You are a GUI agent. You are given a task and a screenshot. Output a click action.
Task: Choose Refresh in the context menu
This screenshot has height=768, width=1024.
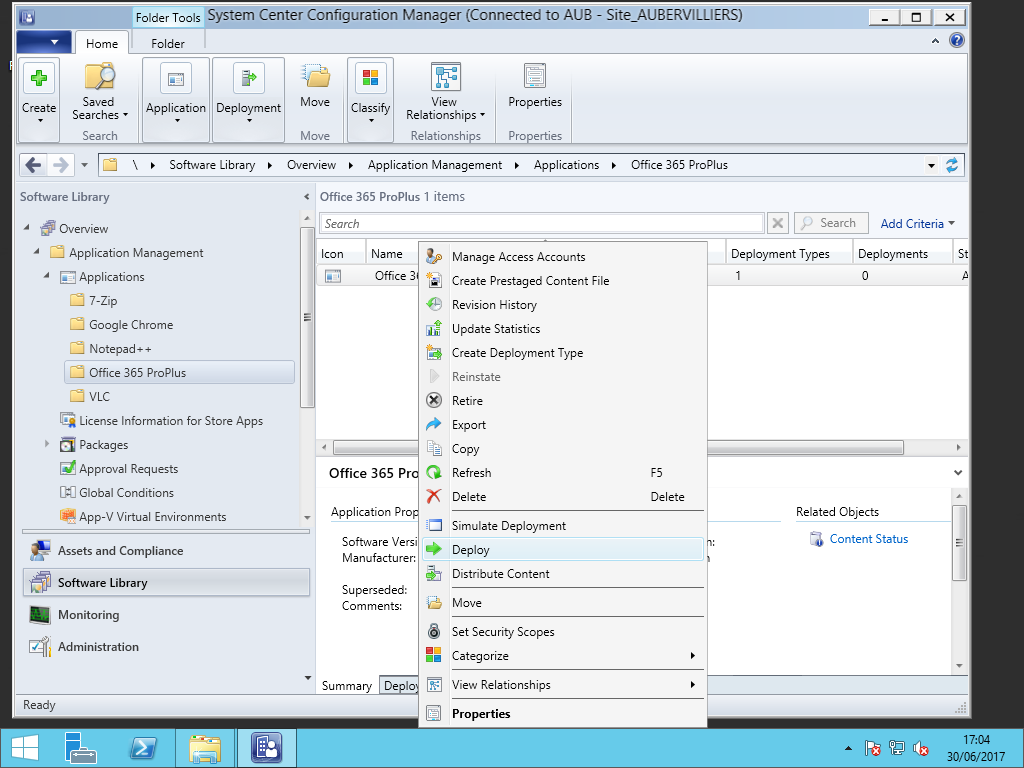click(563, 473)
